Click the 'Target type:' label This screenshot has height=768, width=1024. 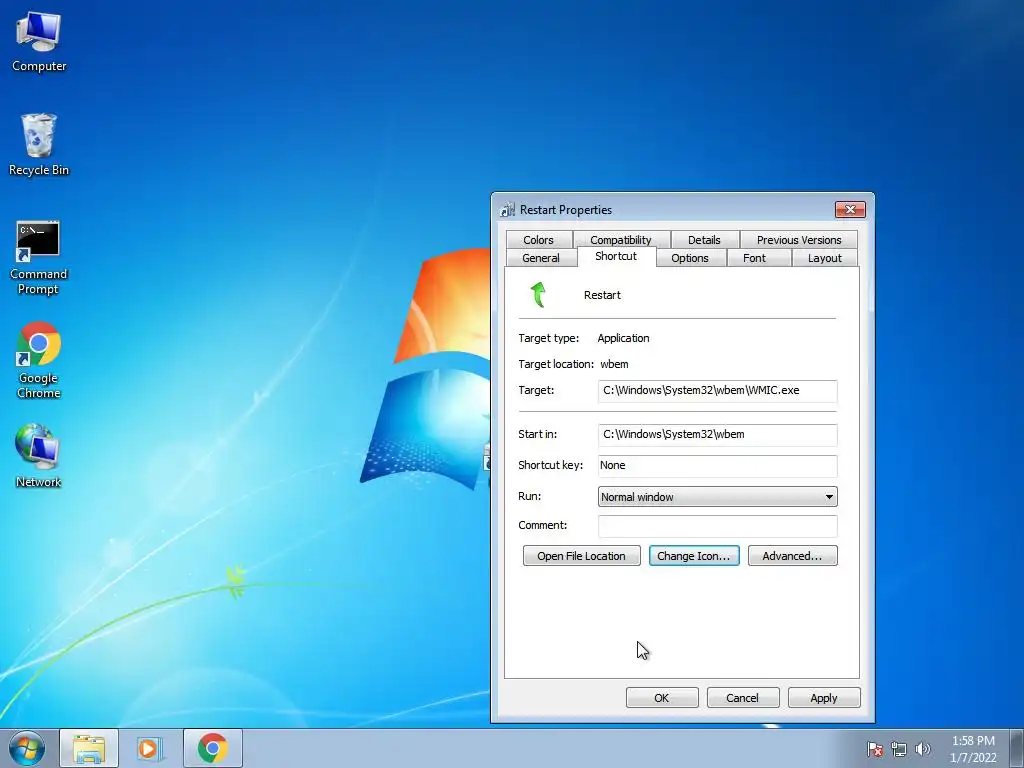point(549,338)
